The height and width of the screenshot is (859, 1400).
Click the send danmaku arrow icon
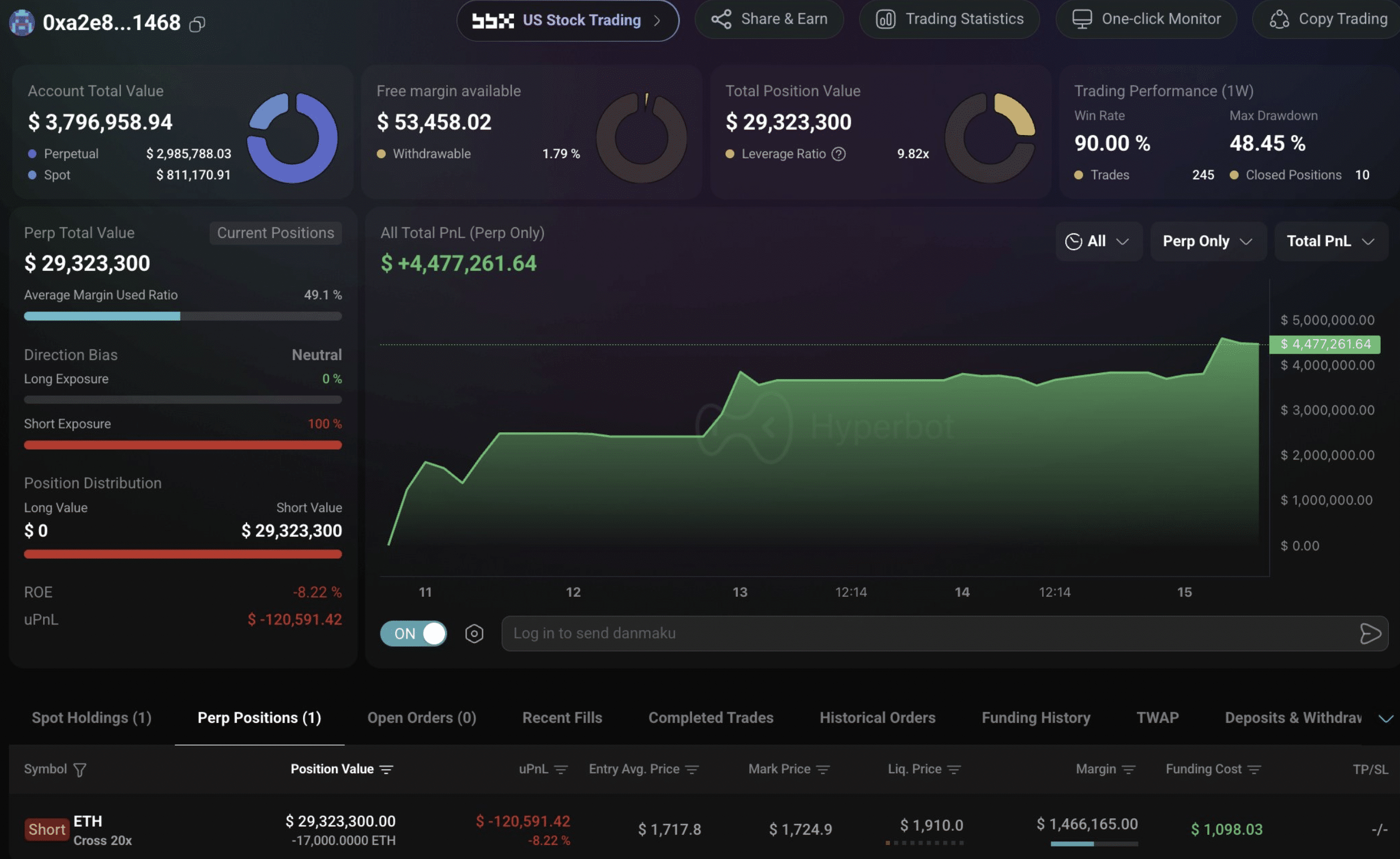coord(1371,634)
